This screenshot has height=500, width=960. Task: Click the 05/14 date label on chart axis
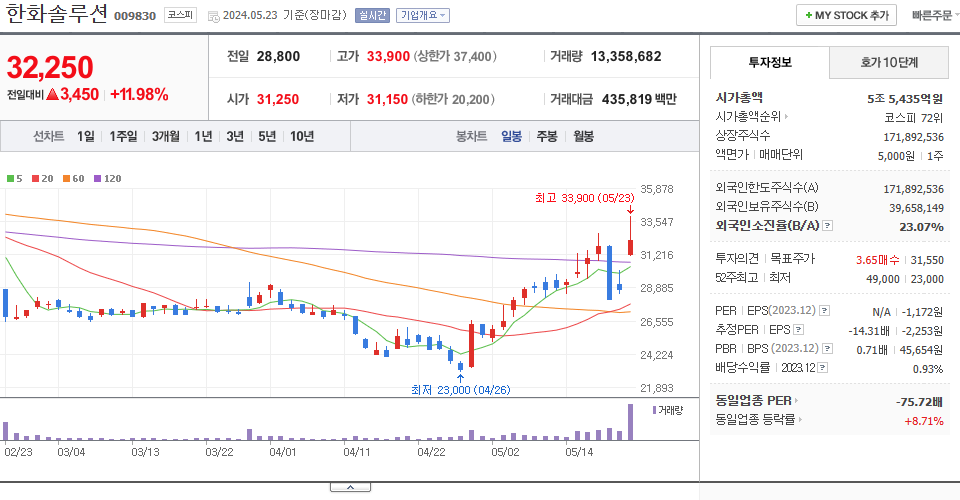[x=579, y=452]
